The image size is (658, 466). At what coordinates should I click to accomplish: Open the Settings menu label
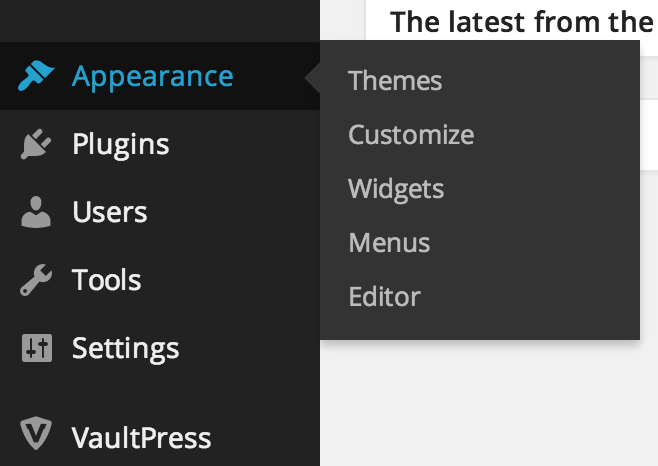pyautogui.click(x=125, y=349)
